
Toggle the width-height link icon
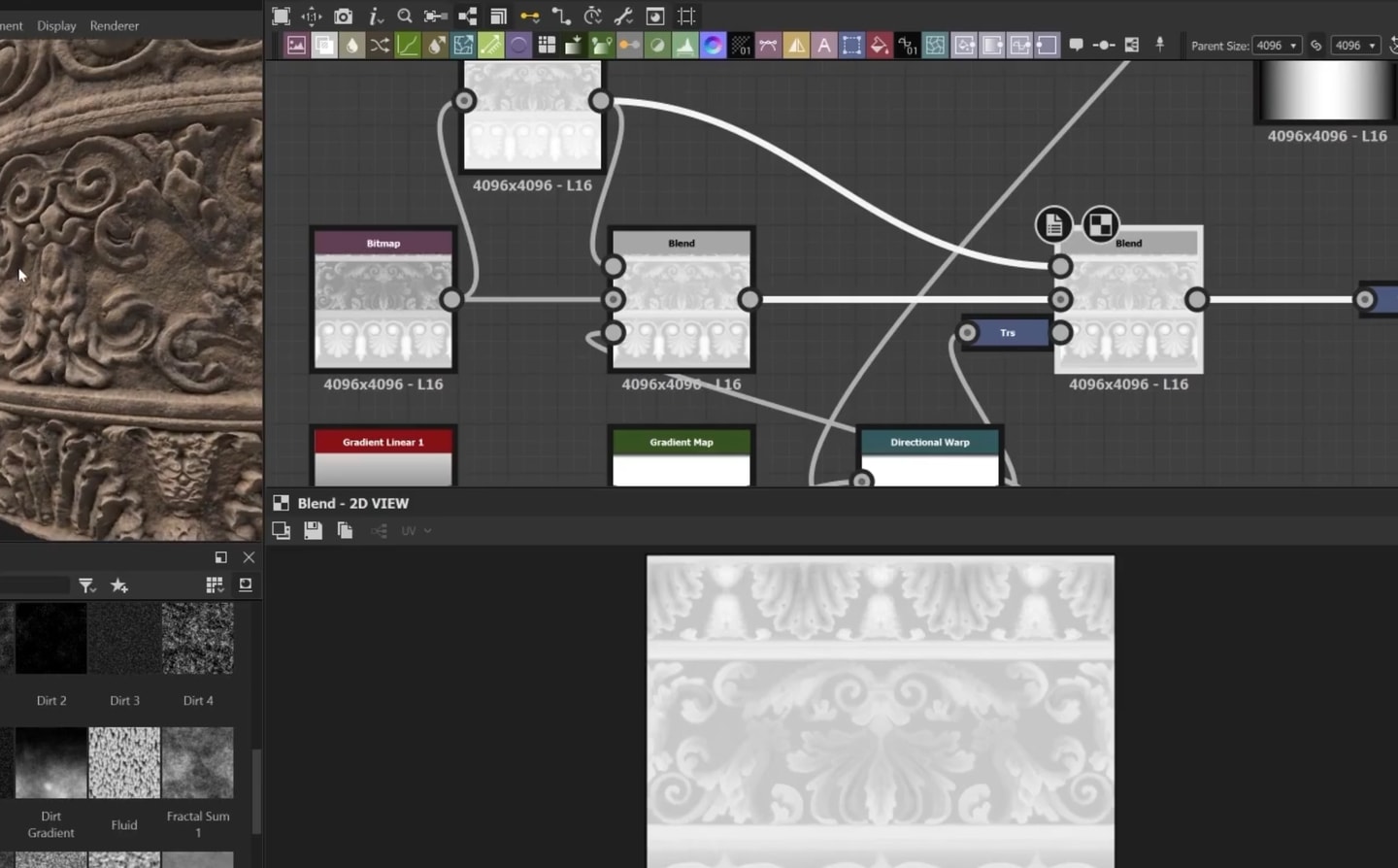pos(1315,46)
